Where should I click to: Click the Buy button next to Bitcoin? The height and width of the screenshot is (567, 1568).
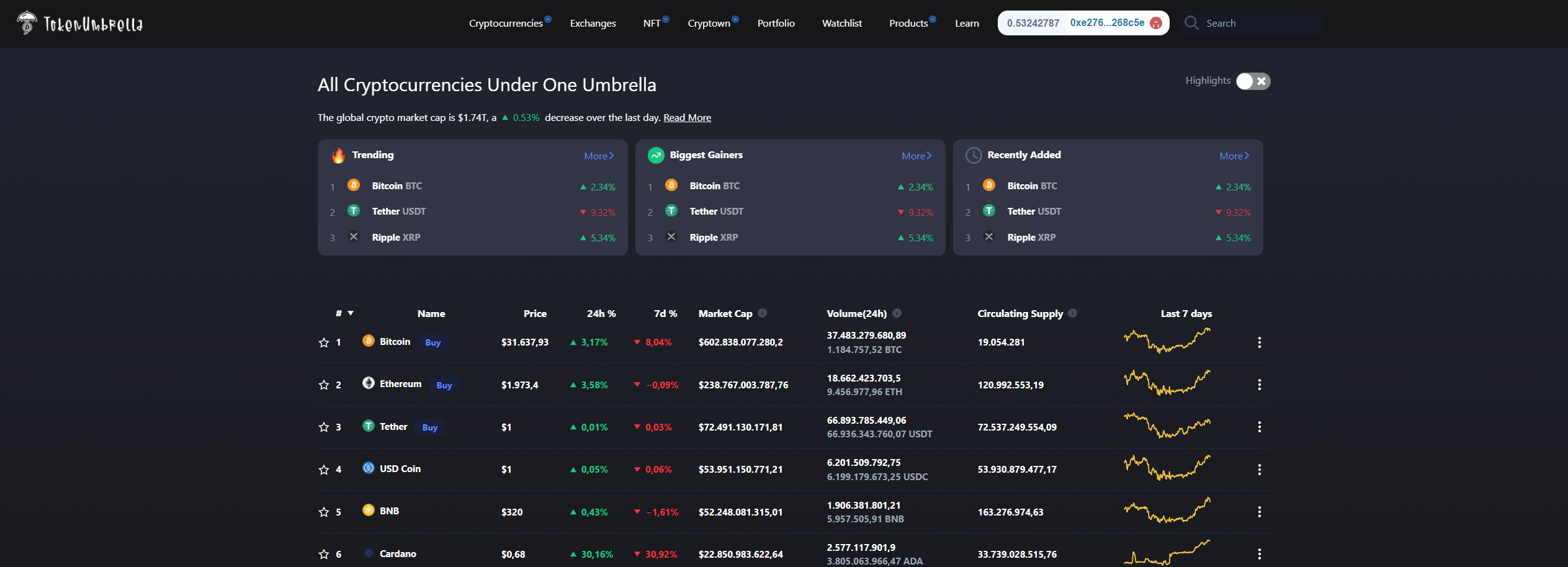(x=432, y=342)
